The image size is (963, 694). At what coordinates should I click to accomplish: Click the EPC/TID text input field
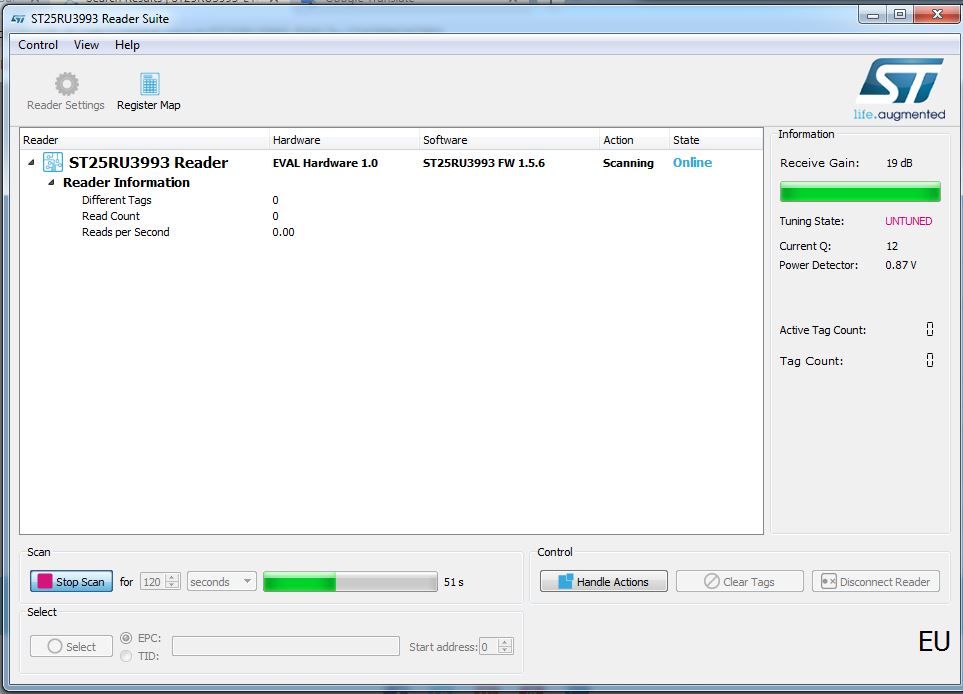(286, 646)
